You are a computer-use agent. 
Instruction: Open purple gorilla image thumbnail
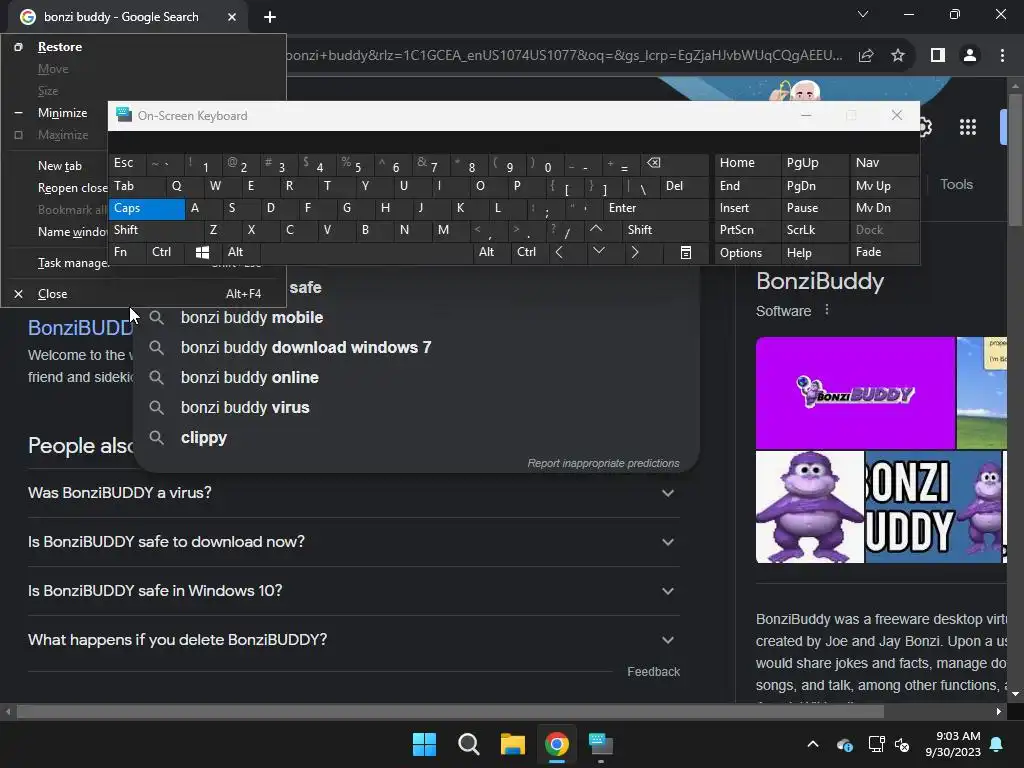click(810, 507)
